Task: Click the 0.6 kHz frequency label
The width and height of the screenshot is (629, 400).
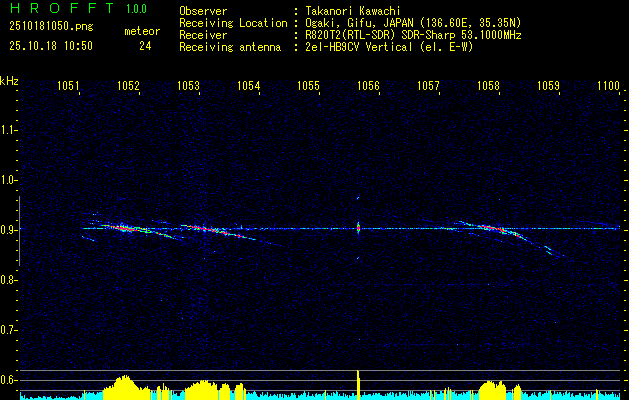Action: click(x=7, y=380)
